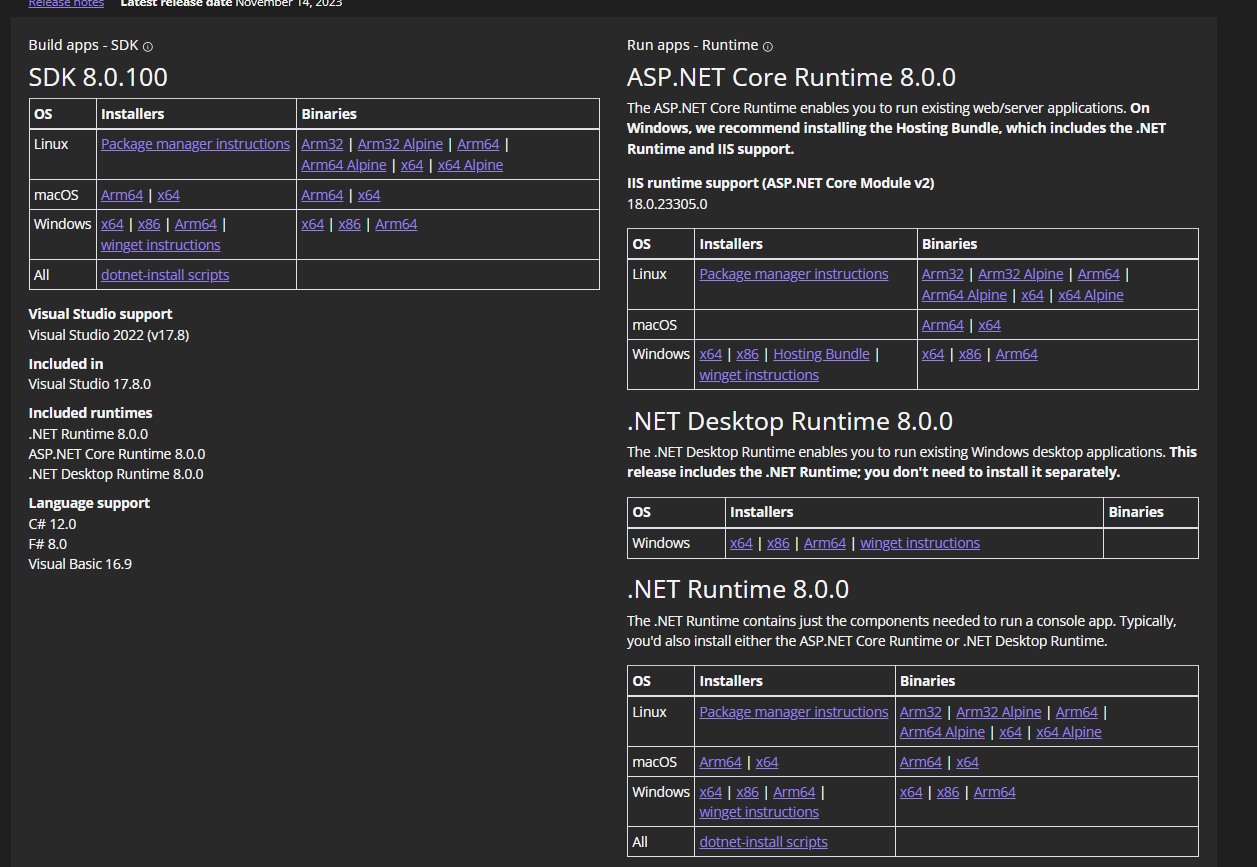Screen dimensions: 1257x867
Task: Open ASP.NET Core Linux Package manager instructions
Action: point(794,274)
